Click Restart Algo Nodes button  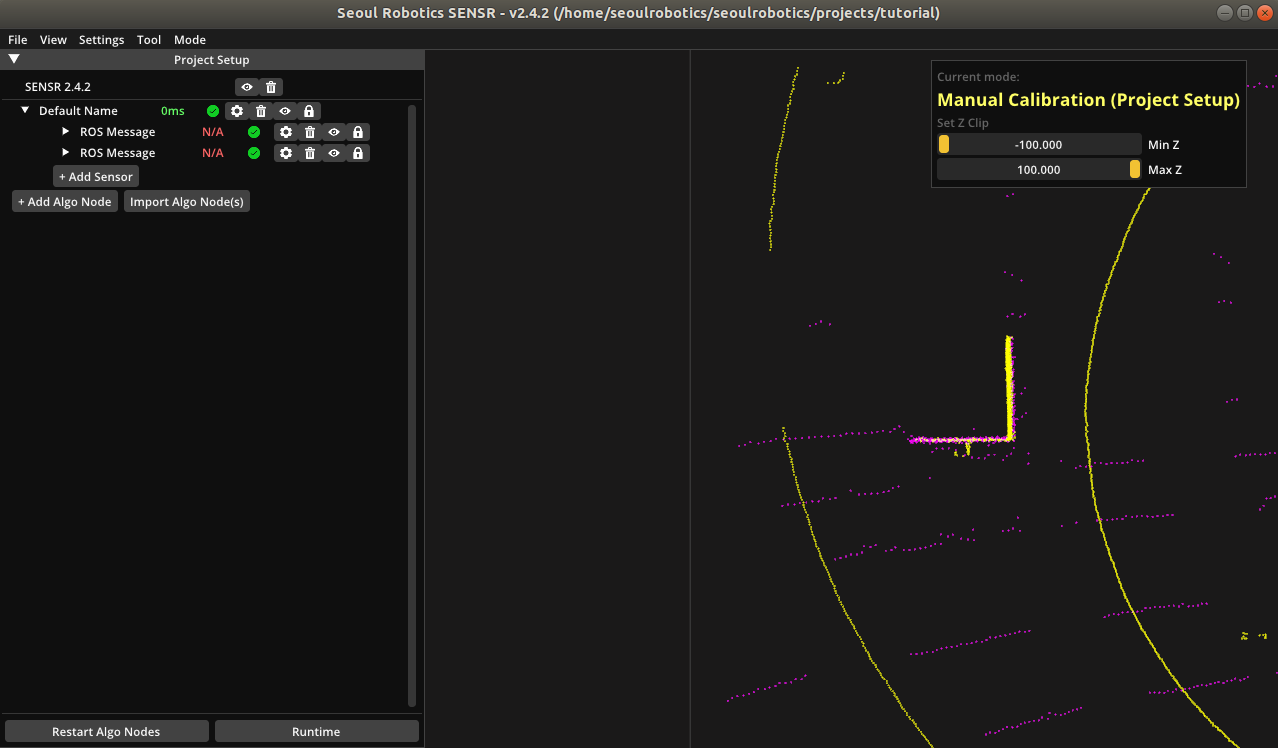pyautogui.click(x=106, y=732)
